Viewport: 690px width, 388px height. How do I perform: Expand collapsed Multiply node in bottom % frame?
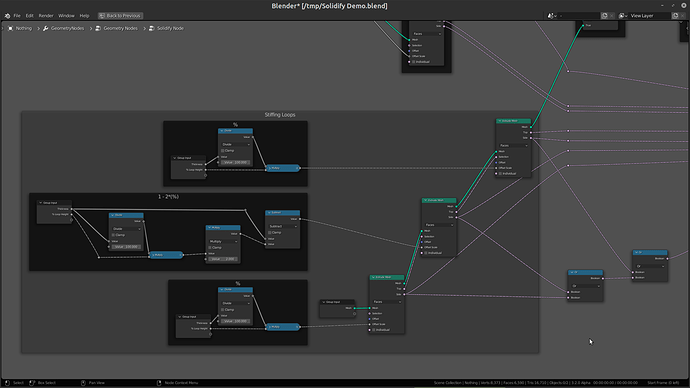click(270, 327)
